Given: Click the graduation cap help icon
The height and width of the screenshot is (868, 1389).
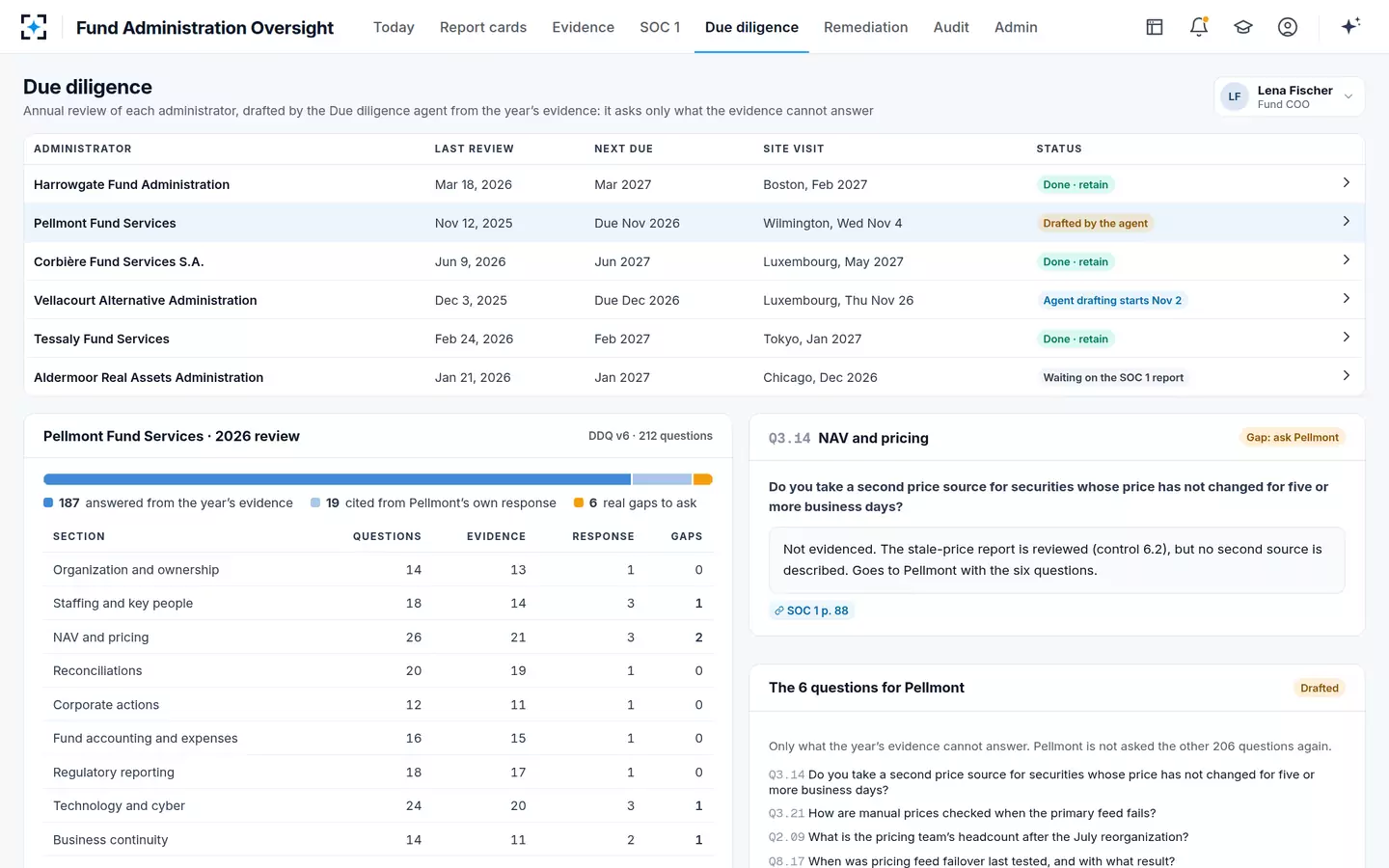Looking at the screenshot, I should pos(1243,27).
